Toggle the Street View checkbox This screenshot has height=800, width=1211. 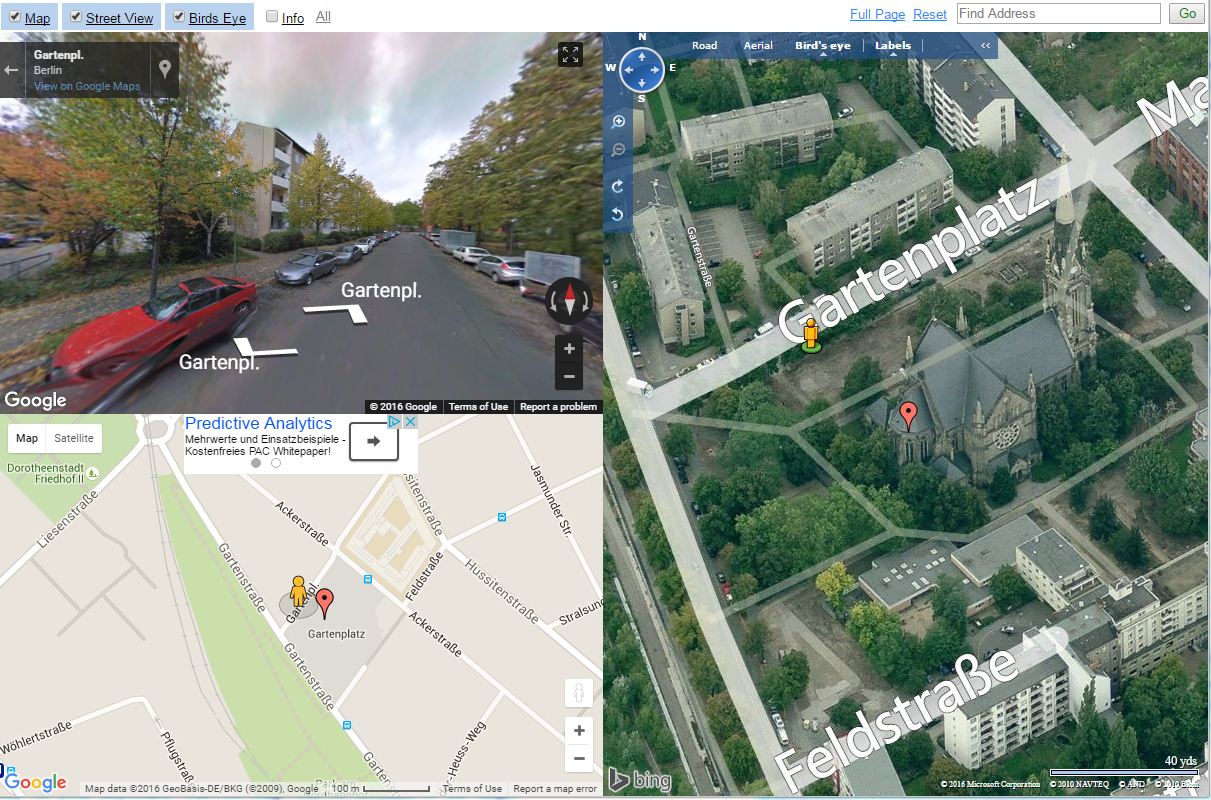tap(76, 17)
